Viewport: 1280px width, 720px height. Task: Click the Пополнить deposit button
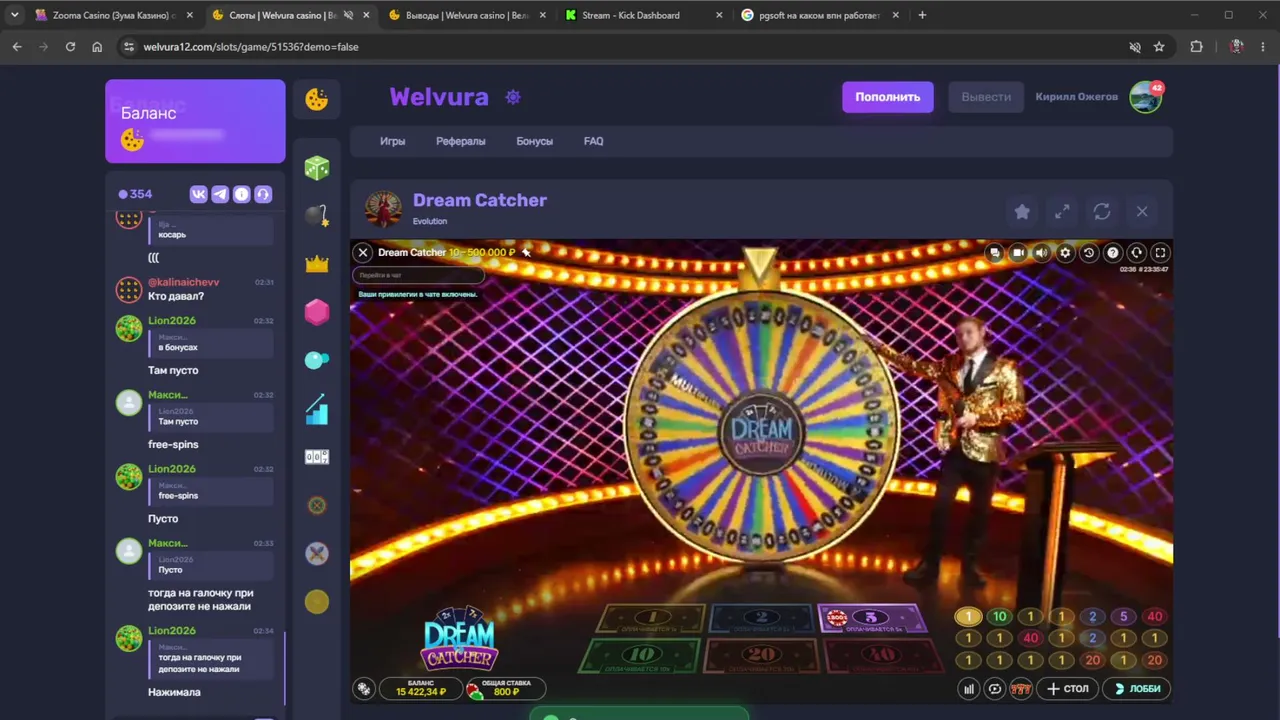888,97
